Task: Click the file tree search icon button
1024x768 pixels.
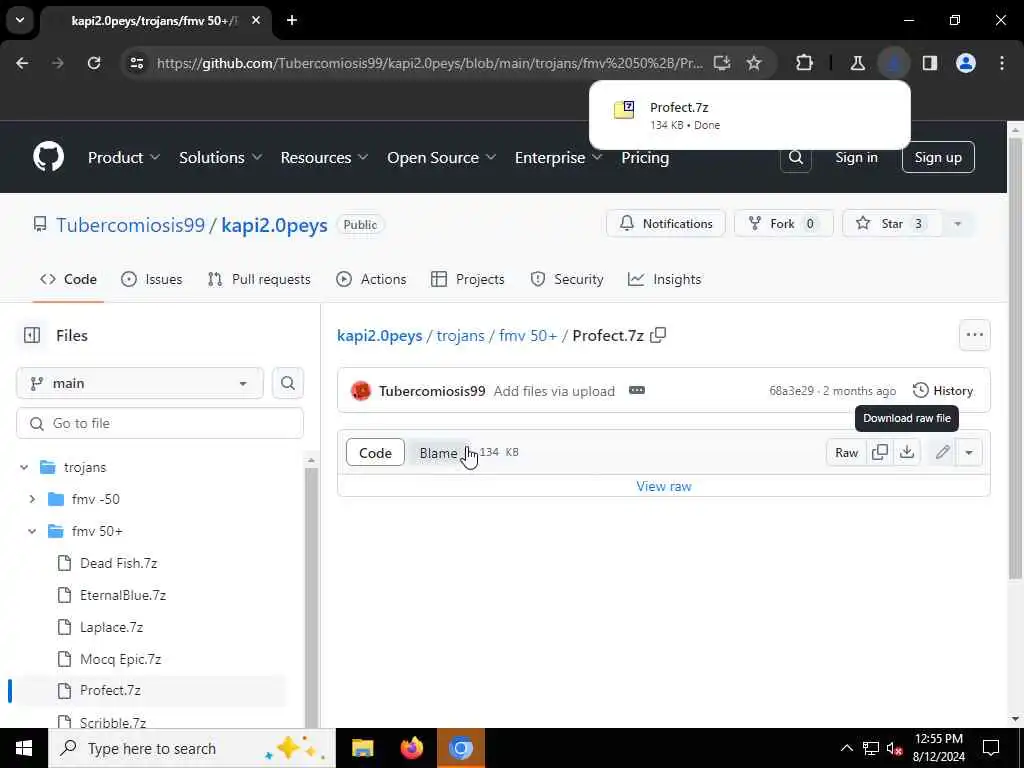Action: [287, 383]
